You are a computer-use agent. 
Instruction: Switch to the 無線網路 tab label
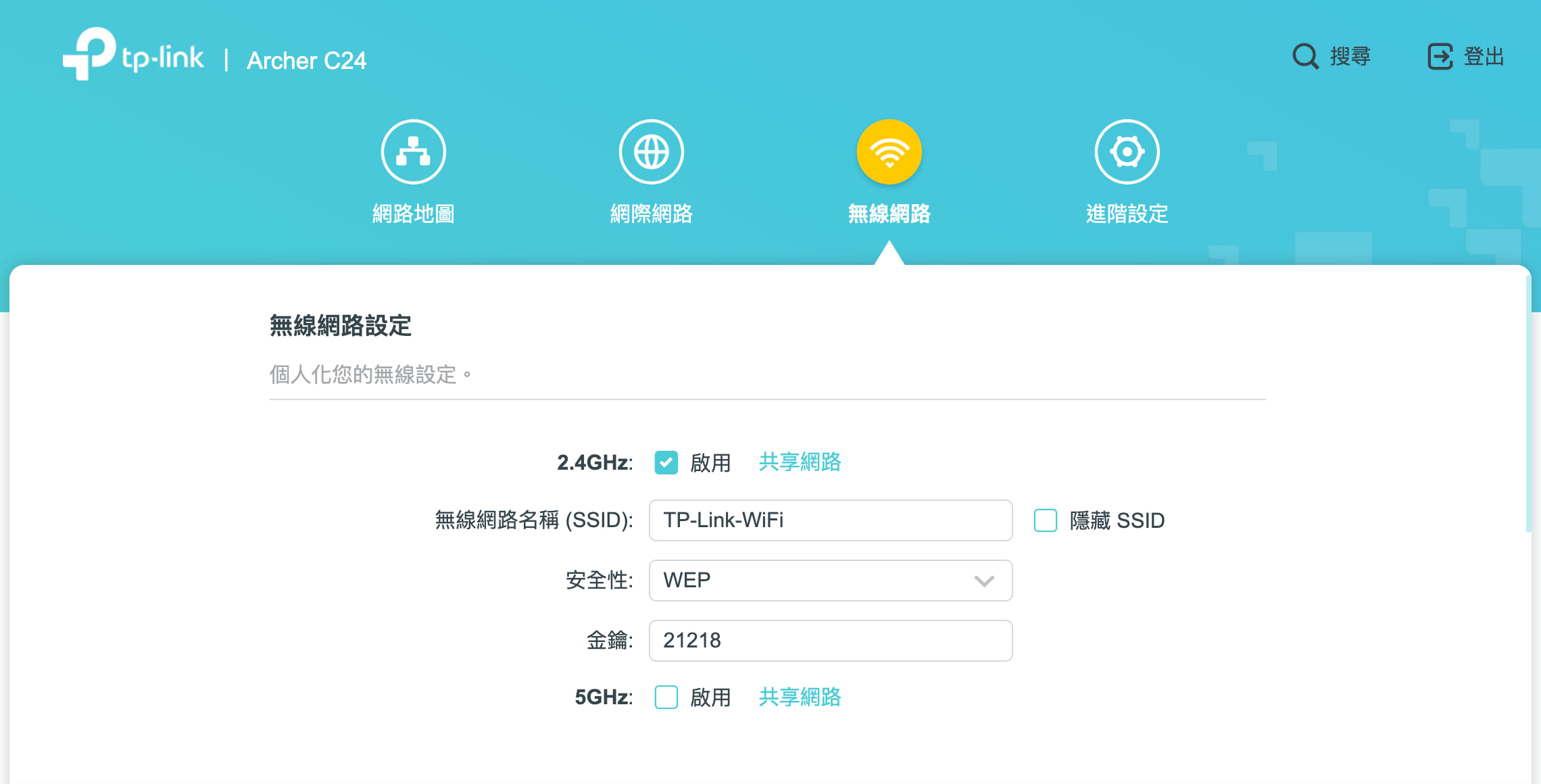click(889, 214)
